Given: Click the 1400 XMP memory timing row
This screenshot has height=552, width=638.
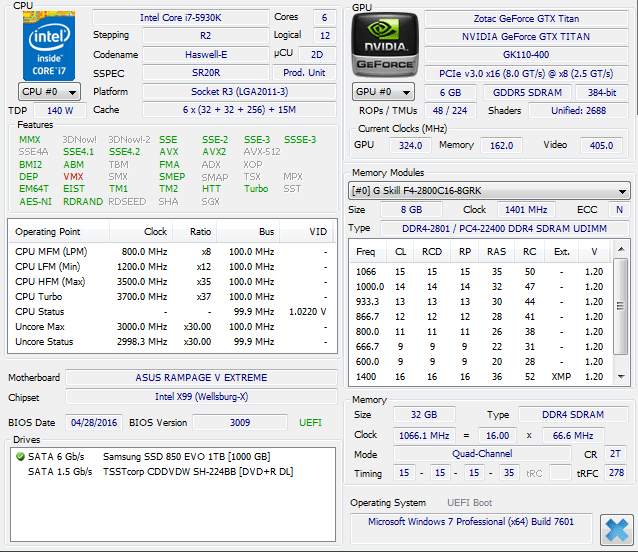Looking at the screenshot, I should pyautogui.click(x=481, y=377).
